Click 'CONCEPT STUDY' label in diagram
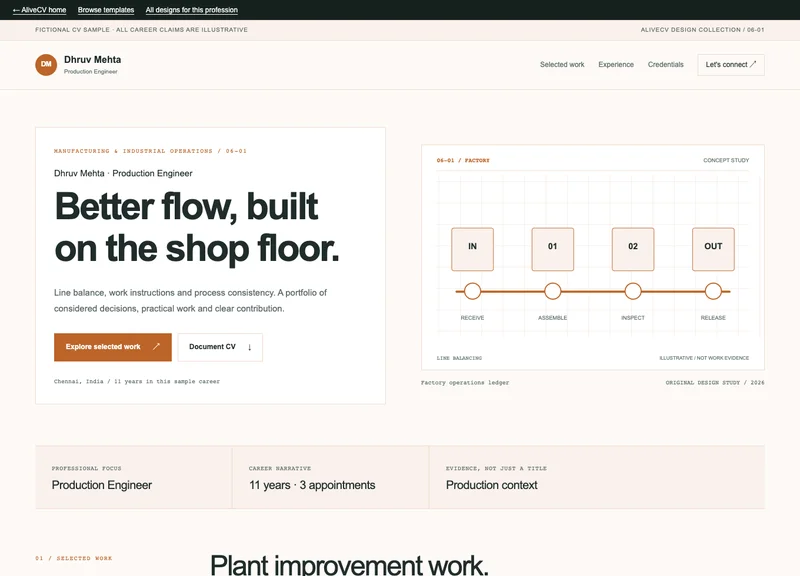 pyautogui.click(x=726, y=160)
